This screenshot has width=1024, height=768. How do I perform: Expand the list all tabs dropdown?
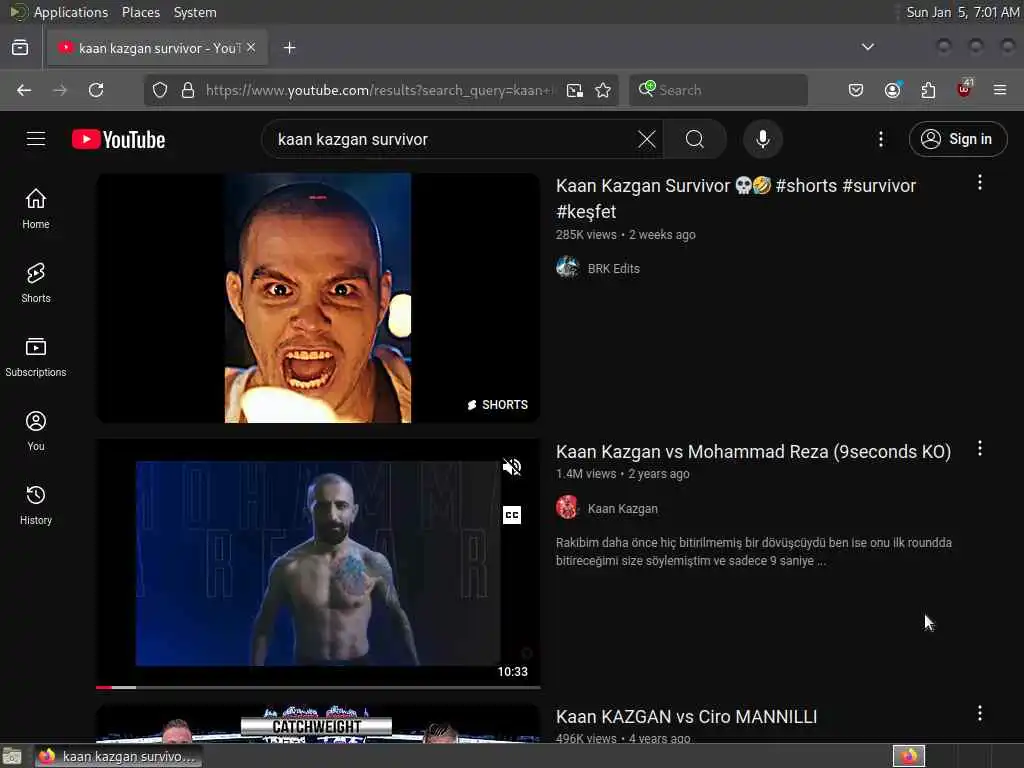click(x=868, y=47)
